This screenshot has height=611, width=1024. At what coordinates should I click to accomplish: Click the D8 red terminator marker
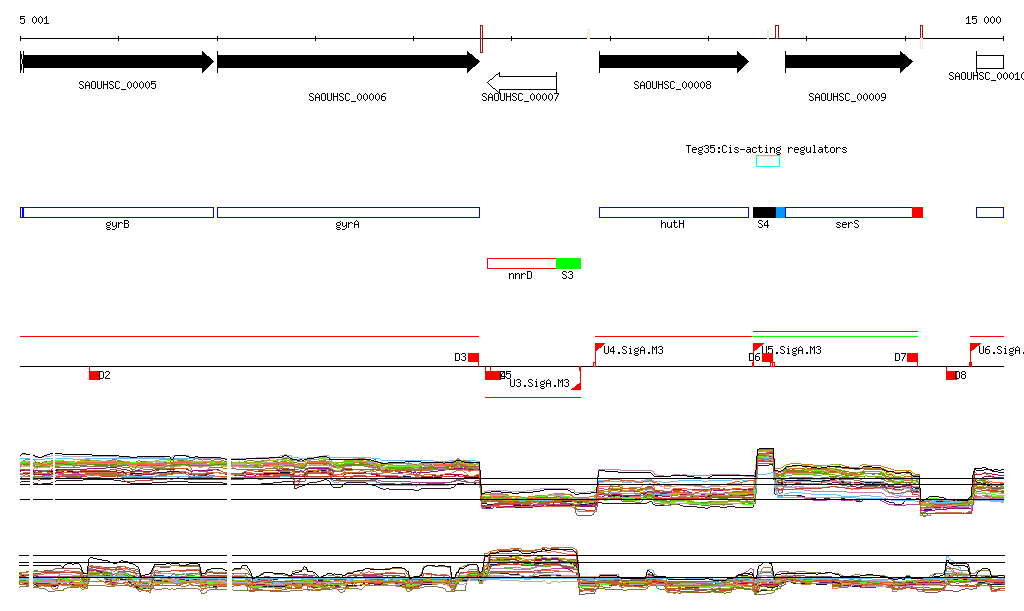pyautogui.click(x=951, y=375)
